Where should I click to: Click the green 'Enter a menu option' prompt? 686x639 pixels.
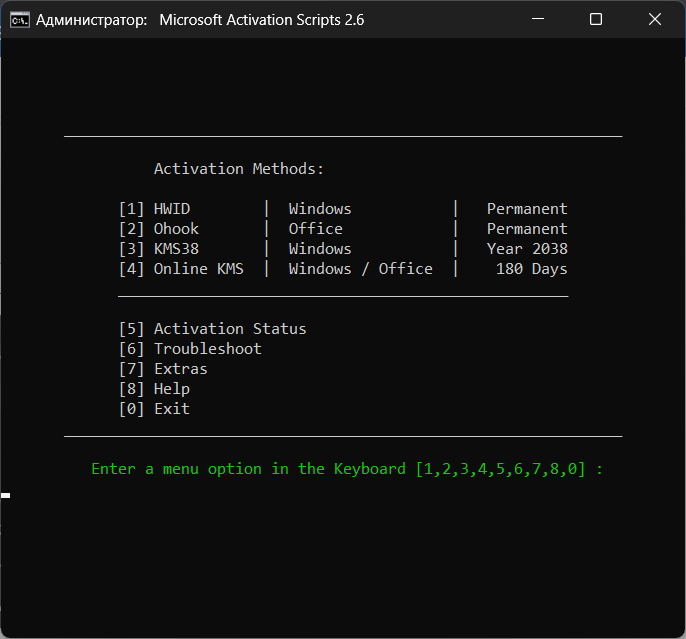pyautogui.click(x=347, y=469)
